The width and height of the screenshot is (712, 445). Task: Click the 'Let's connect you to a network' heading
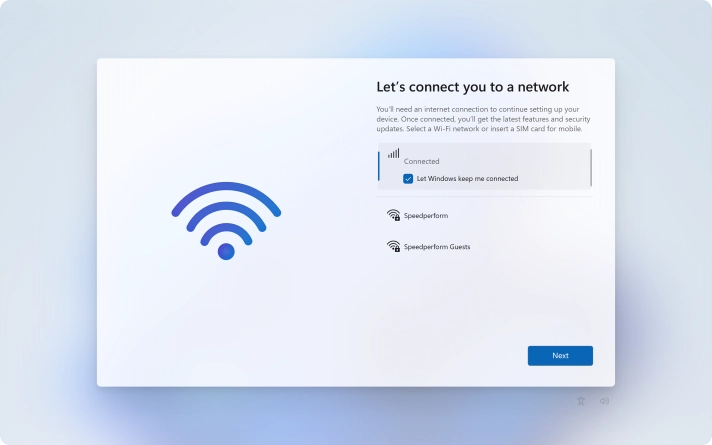click(x=473, y=87)
